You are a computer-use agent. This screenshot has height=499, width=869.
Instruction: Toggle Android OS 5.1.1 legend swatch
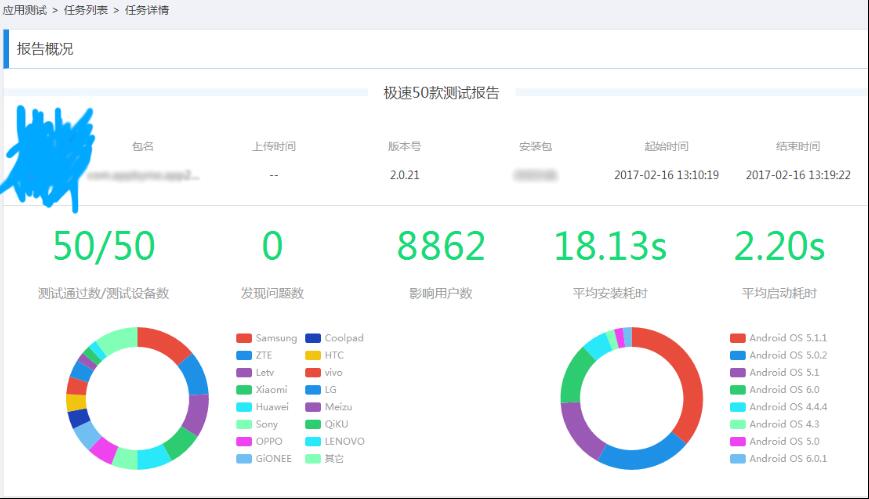pos(738,338)
